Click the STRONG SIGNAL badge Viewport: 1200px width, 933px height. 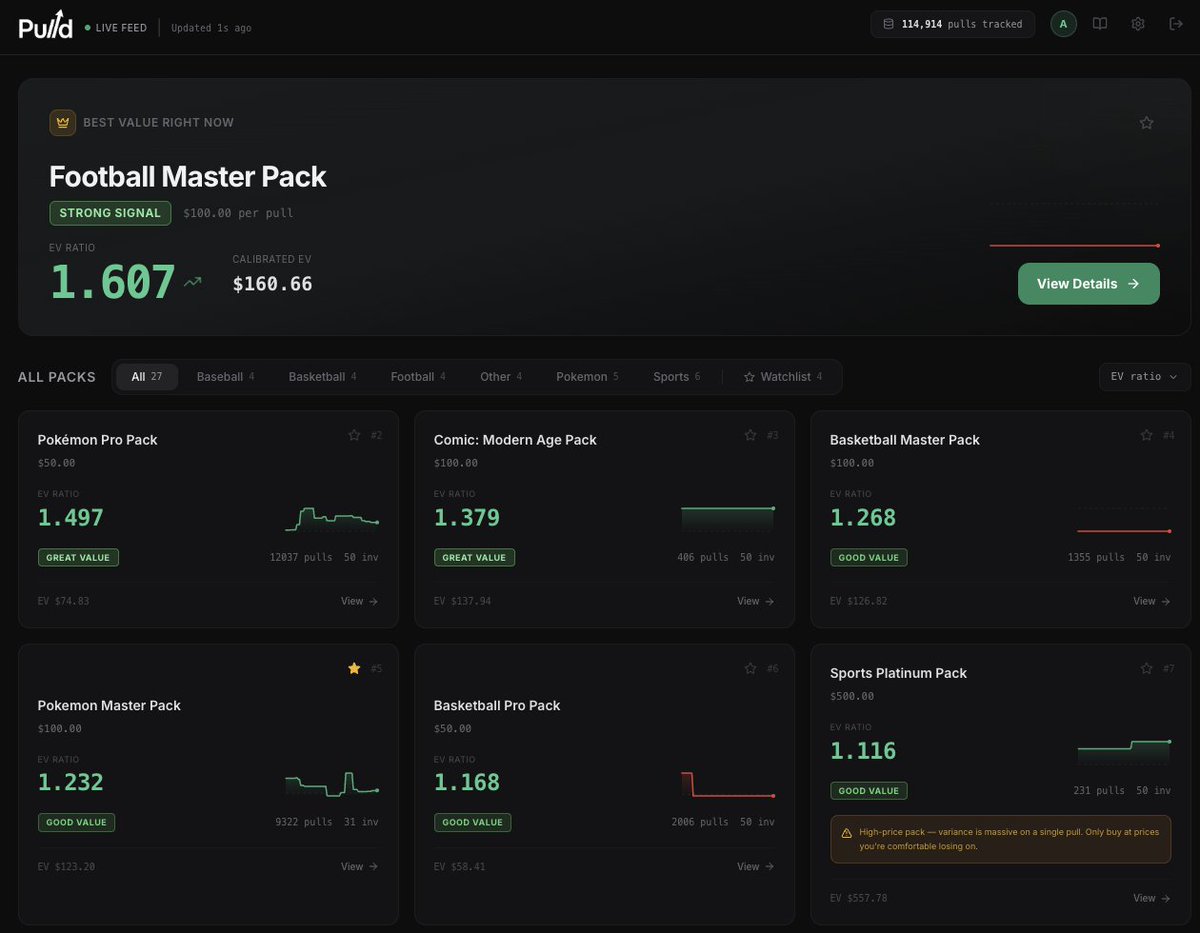click(x=110, y=213)
